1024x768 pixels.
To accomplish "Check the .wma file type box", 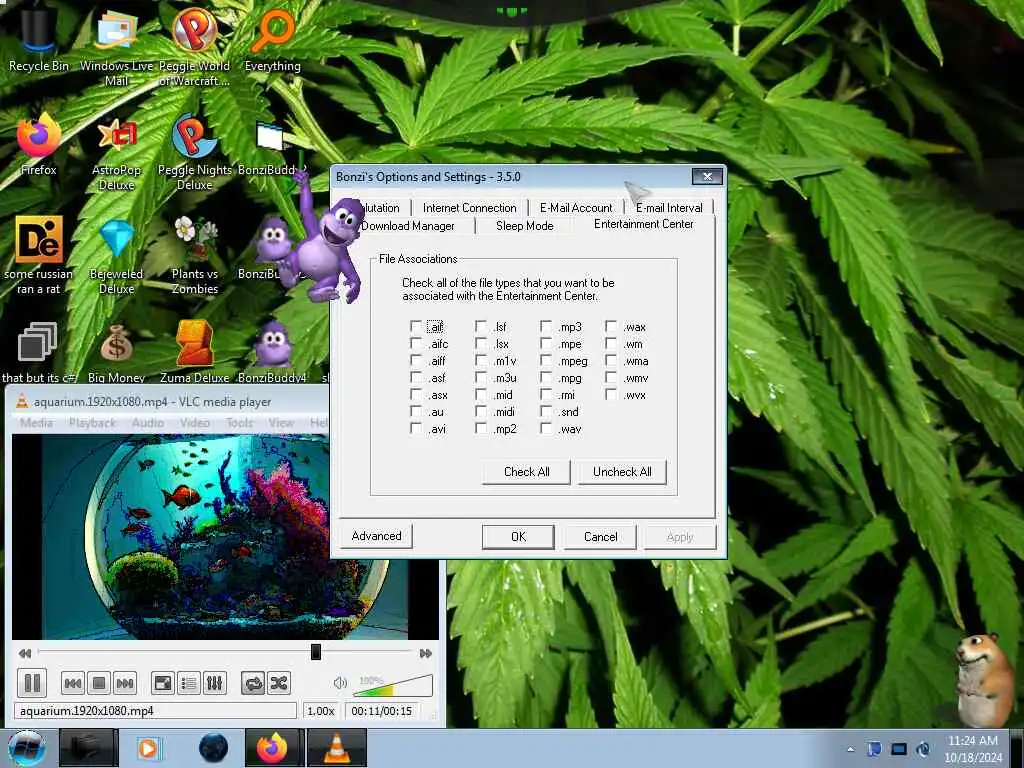I will [611, 360].
